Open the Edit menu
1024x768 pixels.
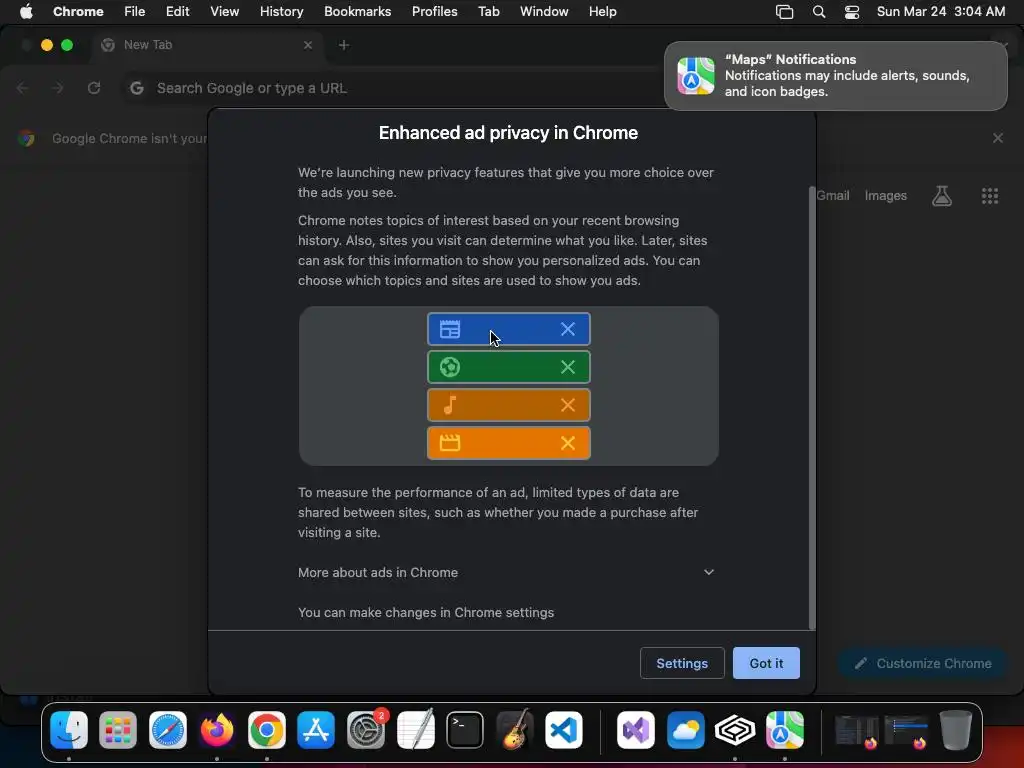coord(177,11)
